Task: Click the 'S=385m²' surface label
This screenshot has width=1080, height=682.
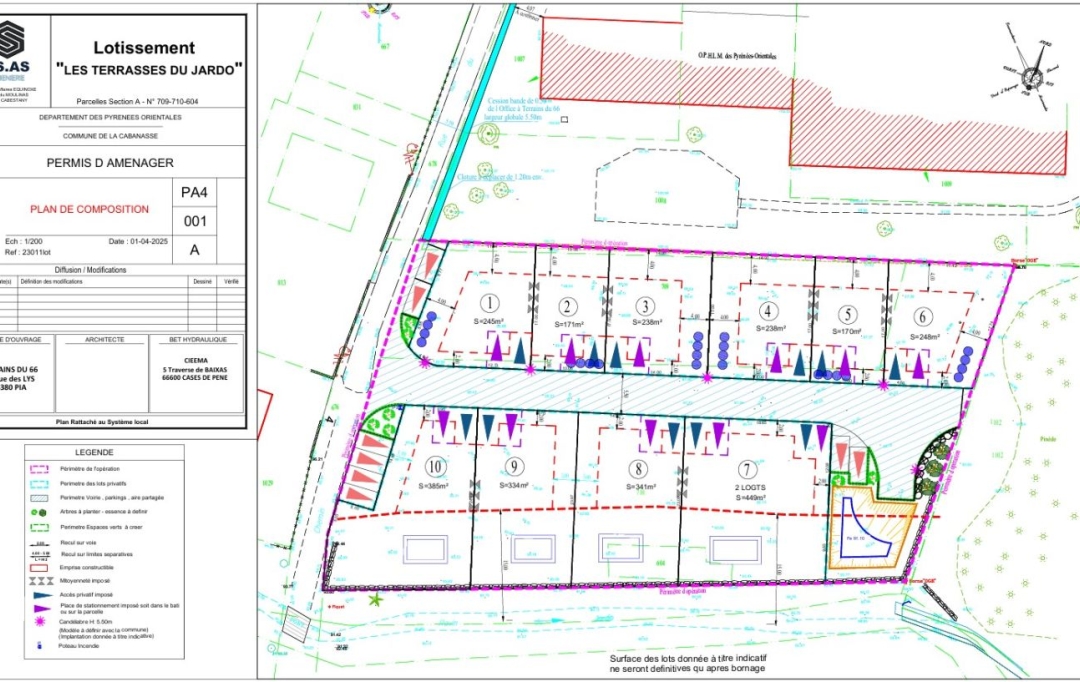Action: (x=434, y=486)
